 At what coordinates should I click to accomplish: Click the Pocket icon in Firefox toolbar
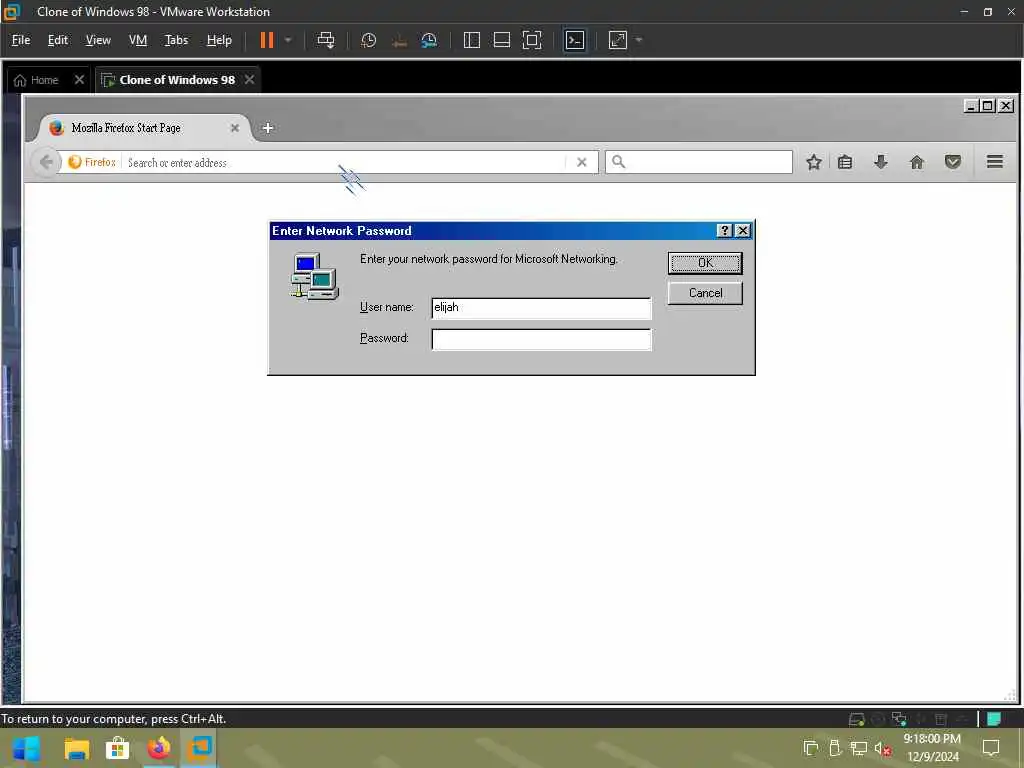[953, 162]
